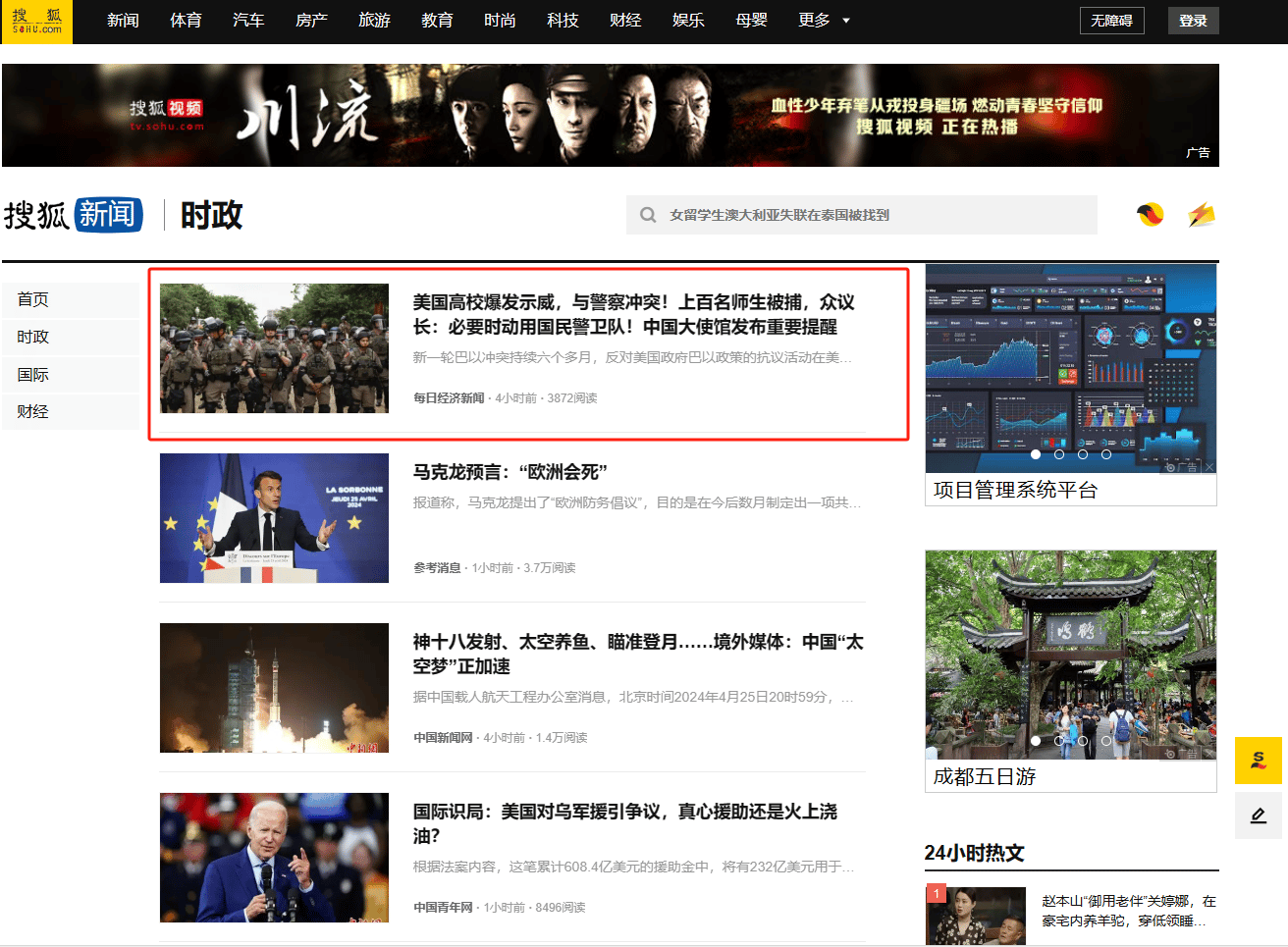Click the yellow floating Sohu S button
Screen dimensions: 1288x947
pos(1259,761)
